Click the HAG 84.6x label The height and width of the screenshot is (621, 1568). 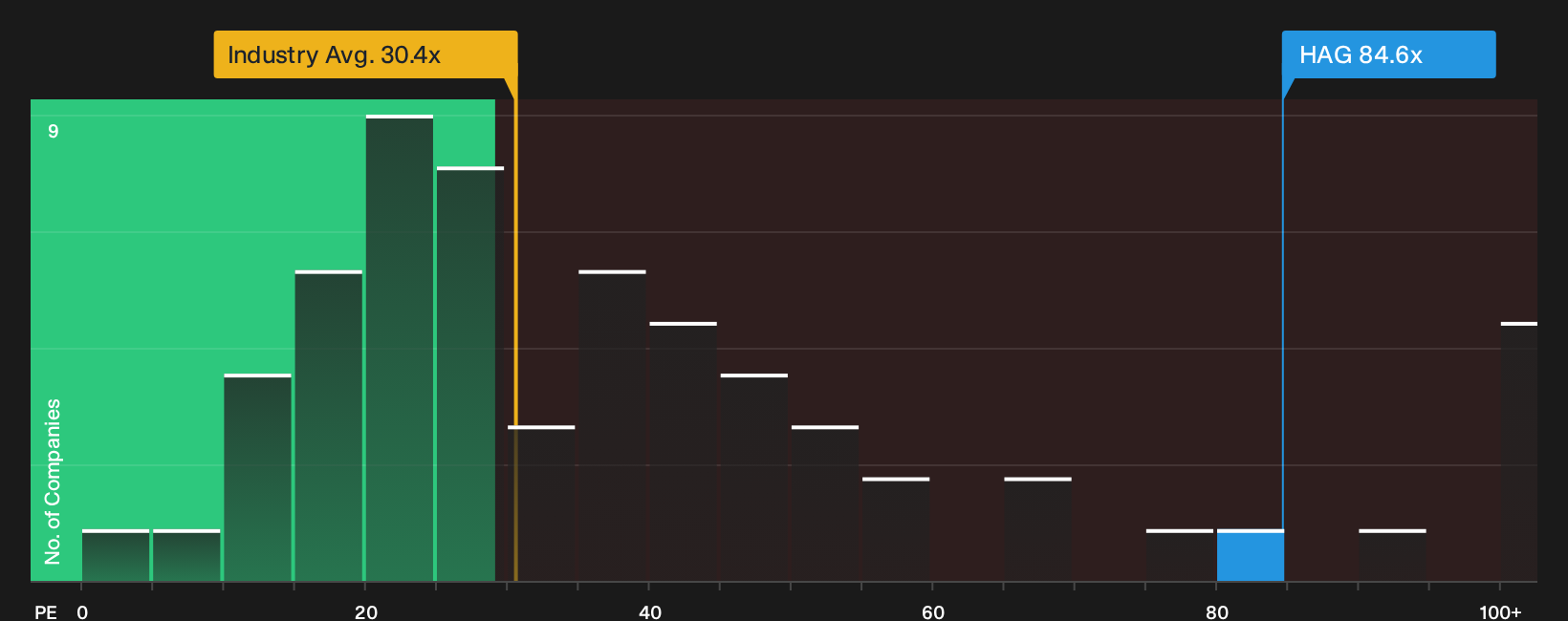click(1388, 54)
